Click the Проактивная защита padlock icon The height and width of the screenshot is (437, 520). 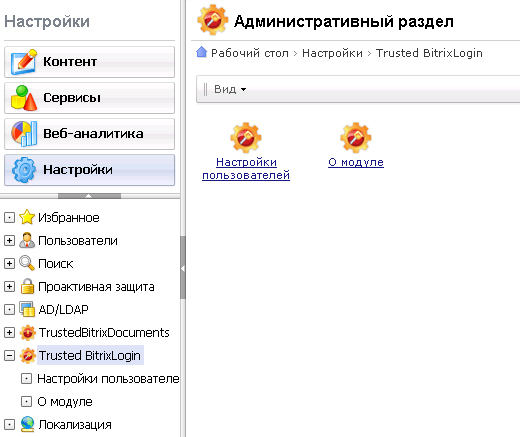click(x=27, y=286)
